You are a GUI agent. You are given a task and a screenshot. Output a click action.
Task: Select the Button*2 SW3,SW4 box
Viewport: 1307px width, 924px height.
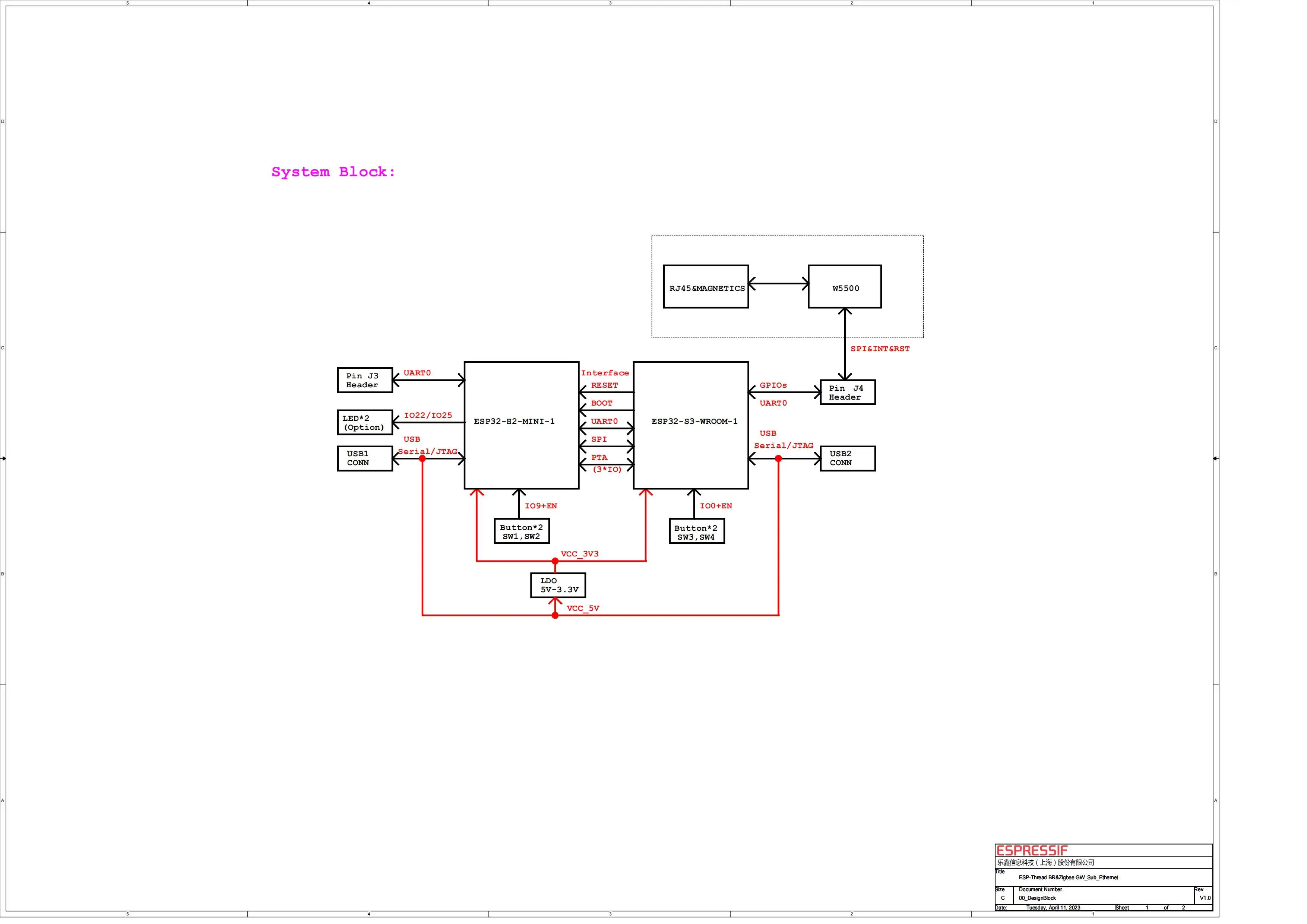point(697,532)
